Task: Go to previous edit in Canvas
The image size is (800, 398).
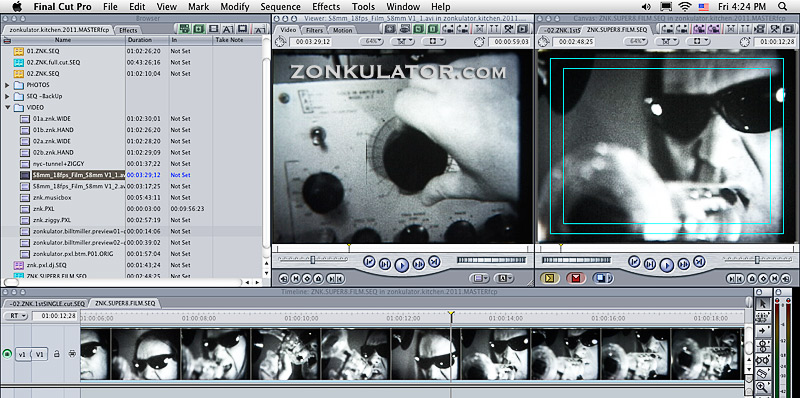Action: [634, 262]
